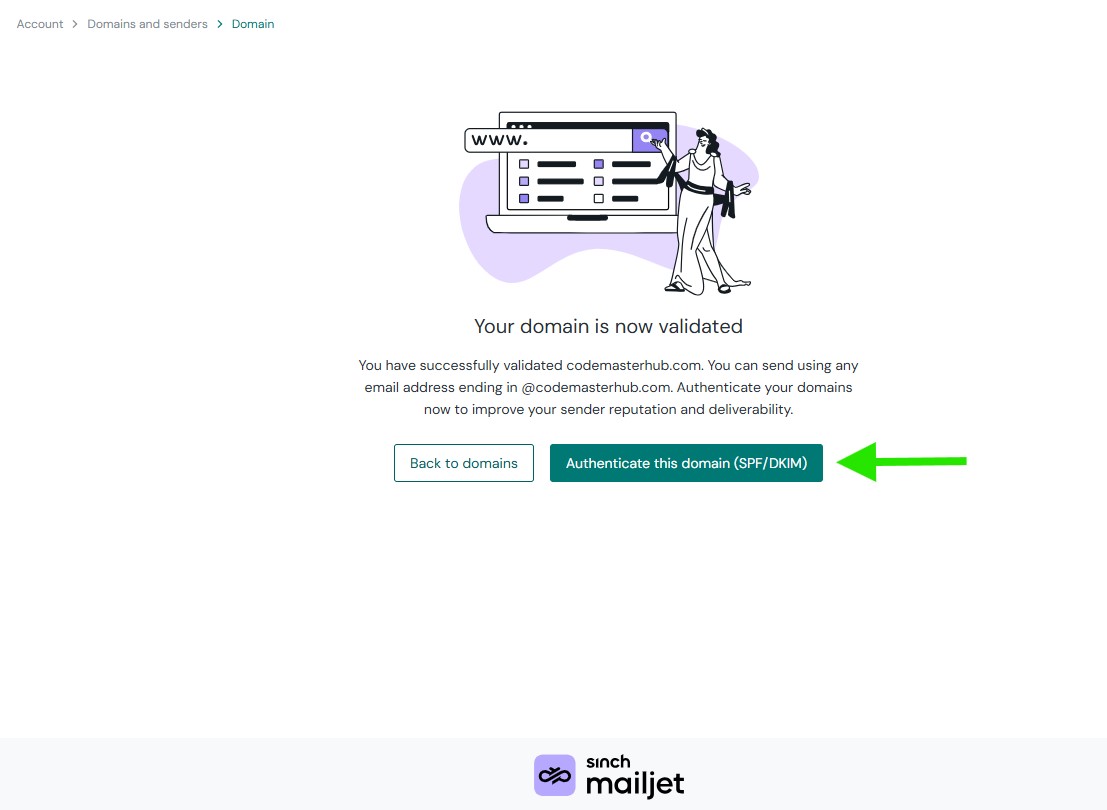The image size is (1107, 810).
Task: Click the purple magnifier search icon in the illustration
Action: (647, 138)
